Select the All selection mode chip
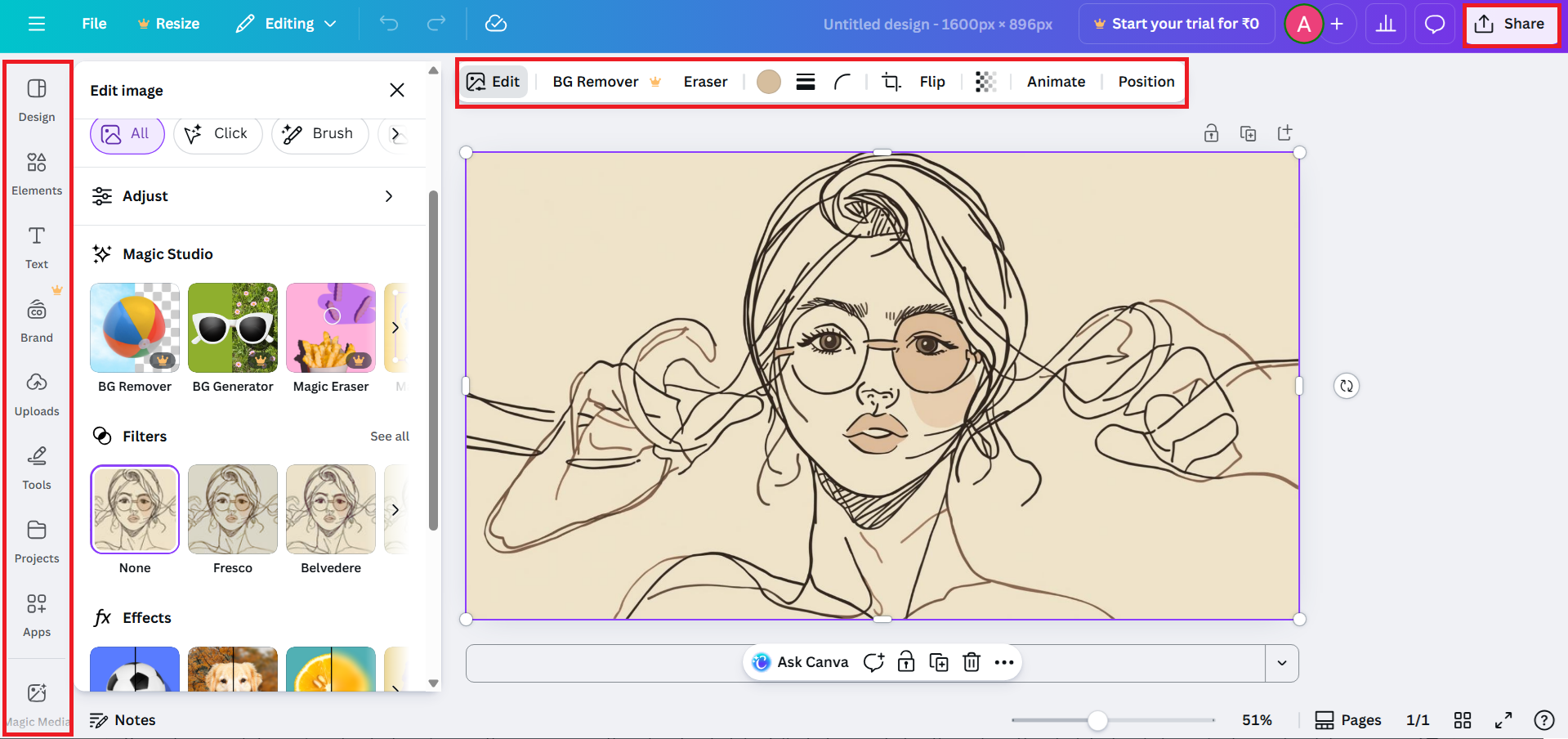The height and width of the screenshot is (739, 1568). [x=127, y=134]
